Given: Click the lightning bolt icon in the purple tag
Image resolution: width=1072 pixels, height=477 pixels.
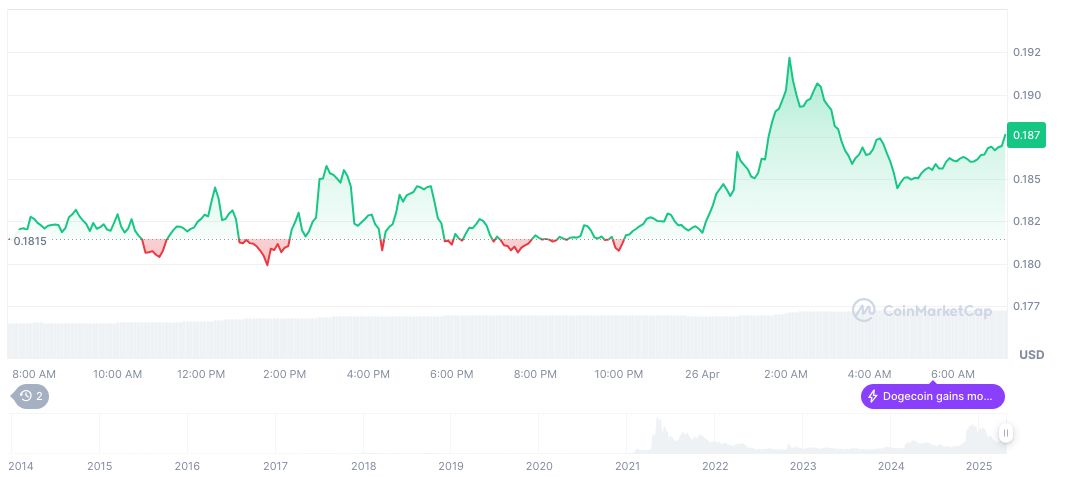Looking at the screenshot, I should [872, 396].
